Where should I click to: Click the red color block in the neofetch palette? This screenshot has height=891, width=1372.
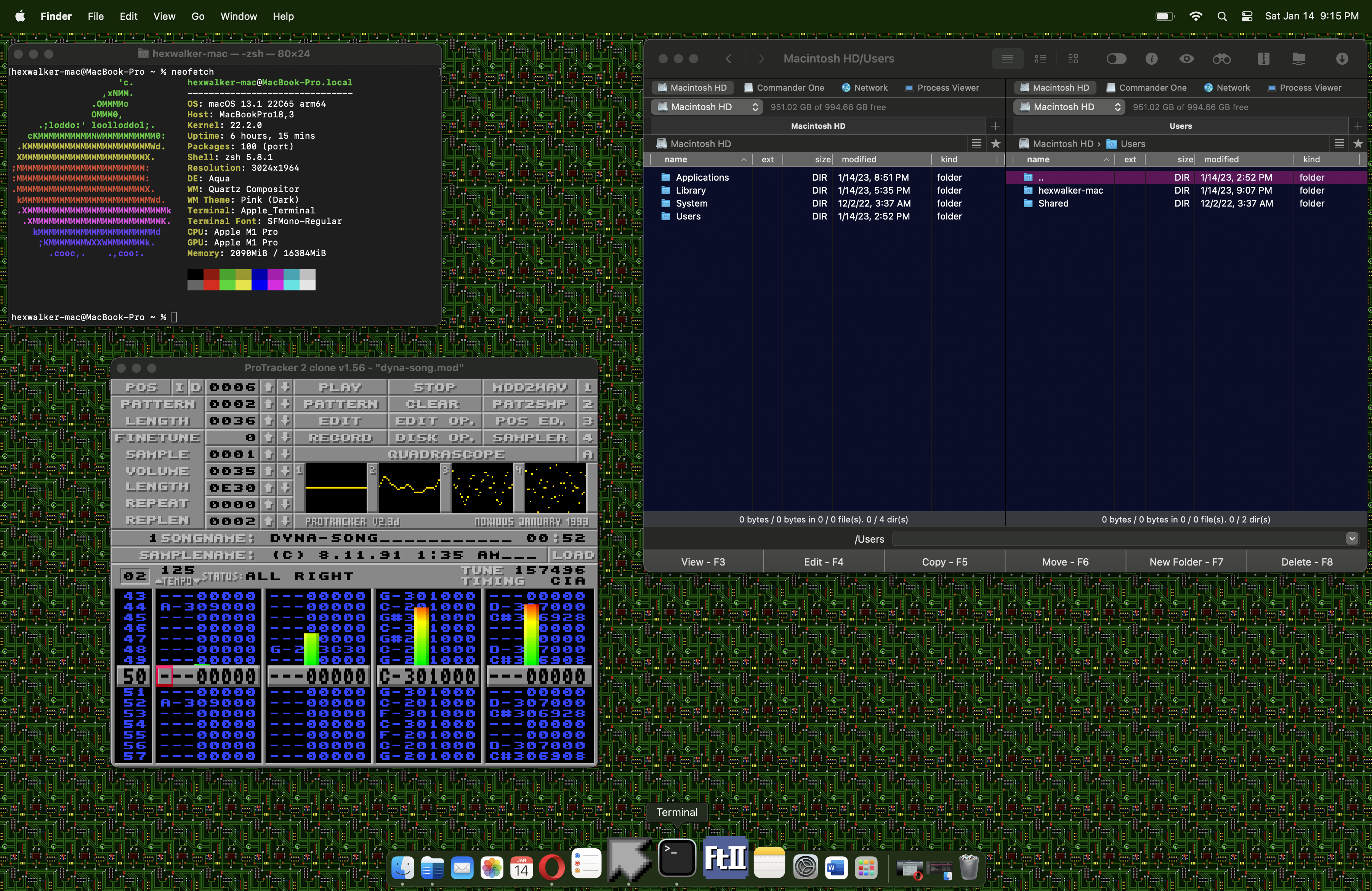click(212, 285)
